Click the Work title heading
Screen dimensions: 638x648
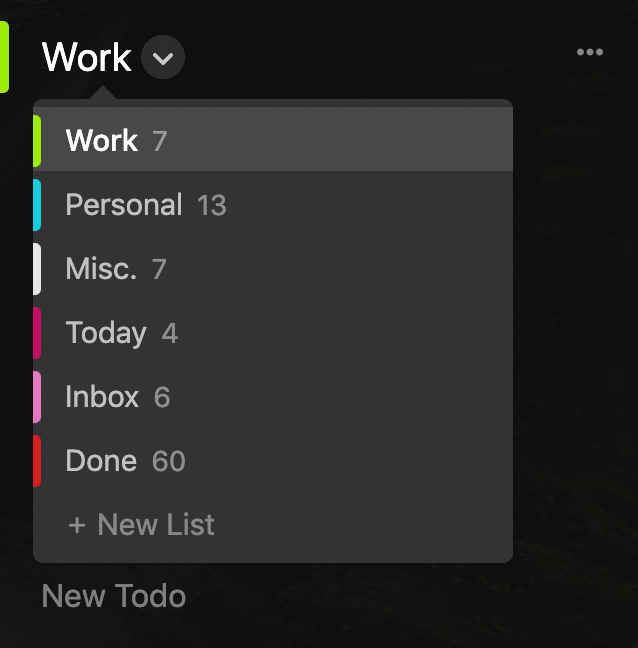(x=86, y=57)
